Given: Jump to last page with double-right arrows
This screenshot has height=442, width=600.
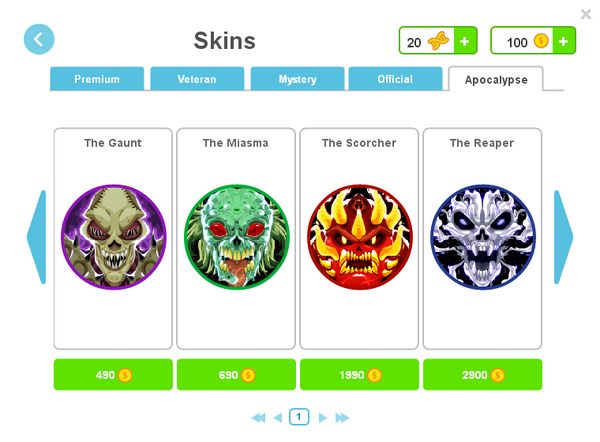Looking at the screenshot, I should coord(342,418).
